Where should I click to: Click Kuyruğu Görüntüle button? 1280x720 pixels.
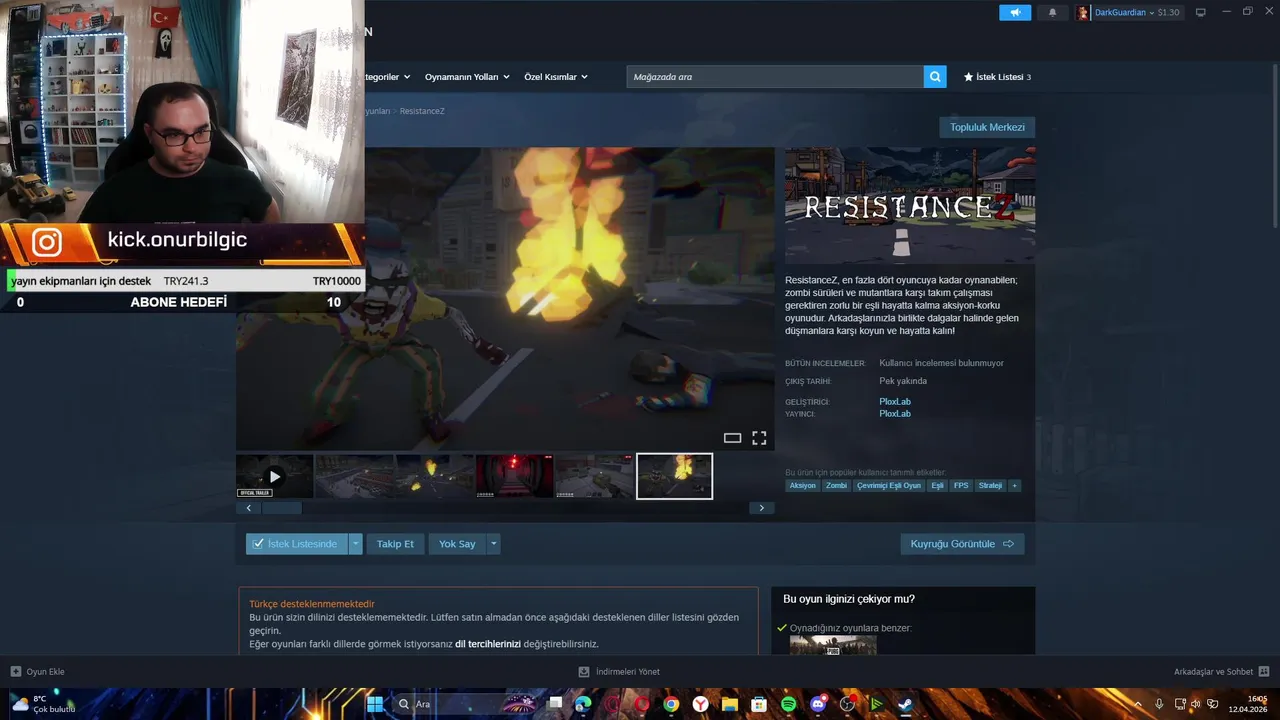962,544
